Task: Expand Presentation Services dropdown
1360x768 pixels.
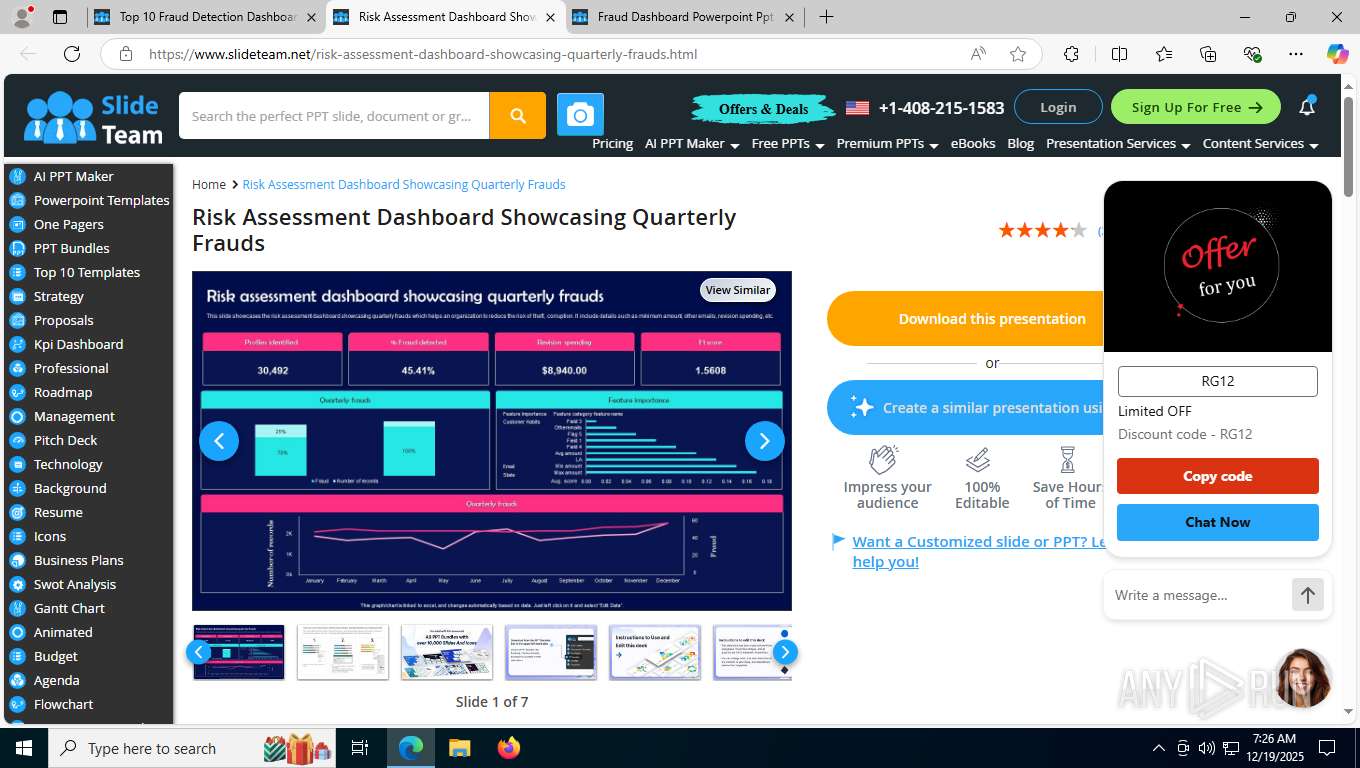Action: (x=1118, y=144)
